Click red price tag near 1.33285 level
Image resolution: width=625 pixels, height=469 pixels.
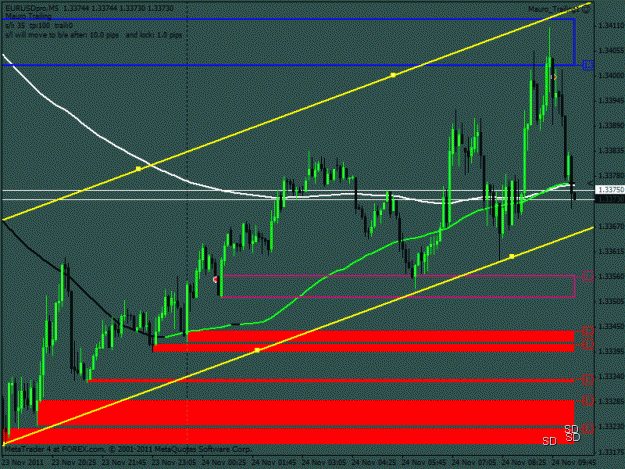click(588, 400)
